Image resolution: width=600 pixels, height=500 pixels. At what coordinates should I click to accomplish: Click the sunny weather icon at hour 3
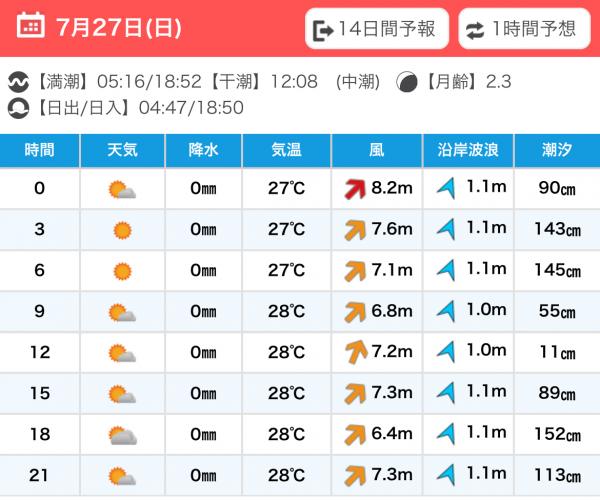click(x=122, y=230)
